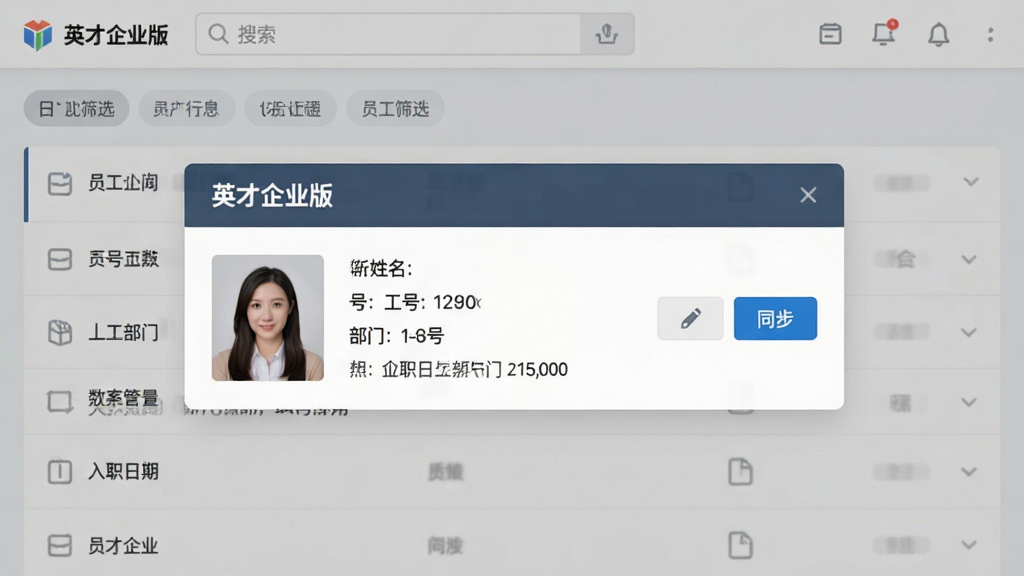Click the icon beside 入职日期
The width and height of the screenshot is (1024, 576).
coord(59,472)
